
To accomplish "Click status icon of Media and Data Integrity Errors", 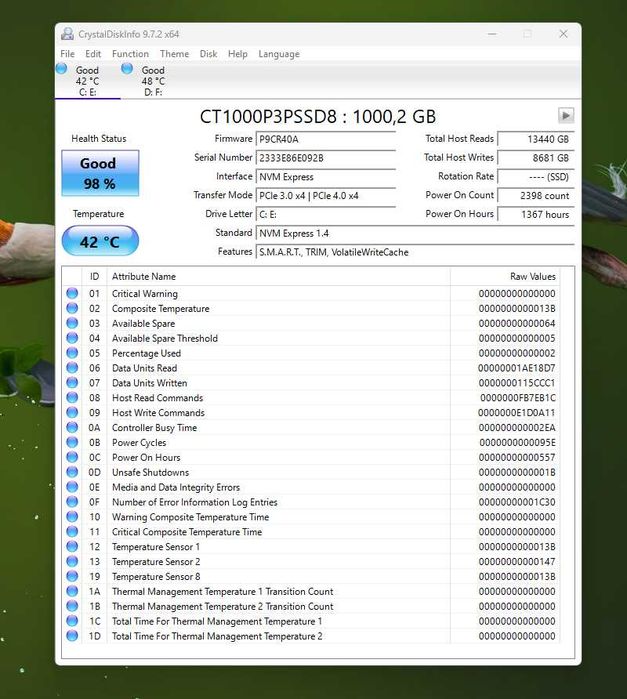I will [x=72, y=487].
